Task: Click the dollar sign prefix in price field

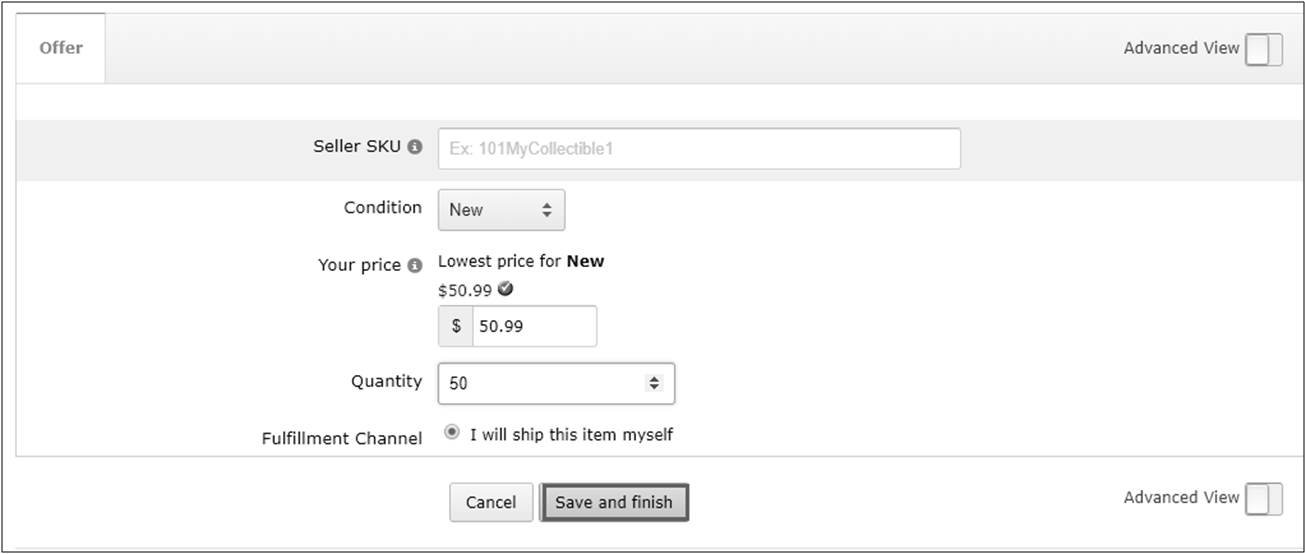Action: pyautogui.click(x=456, y=327)
